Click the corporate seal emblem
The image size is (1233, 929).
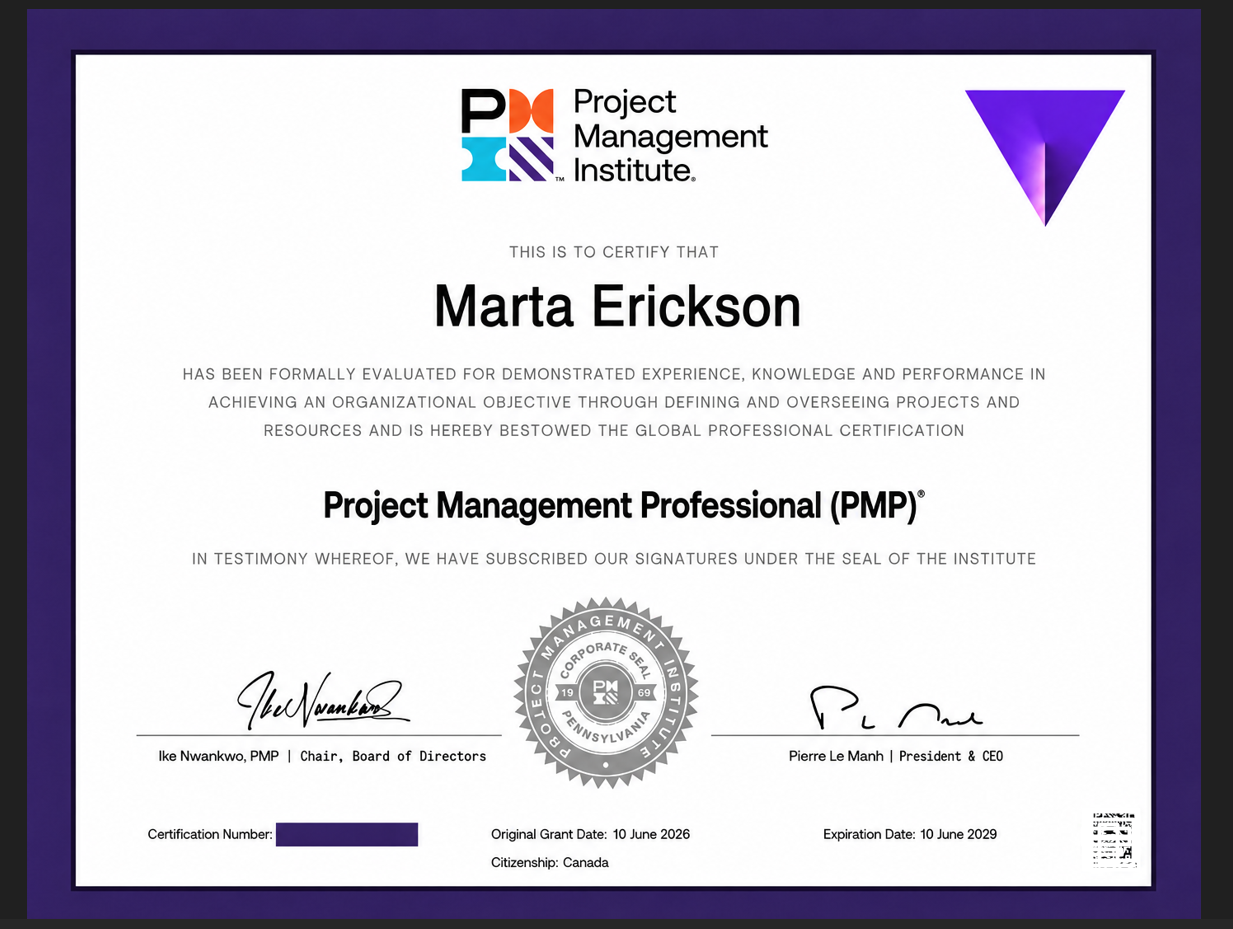[606, 692]
